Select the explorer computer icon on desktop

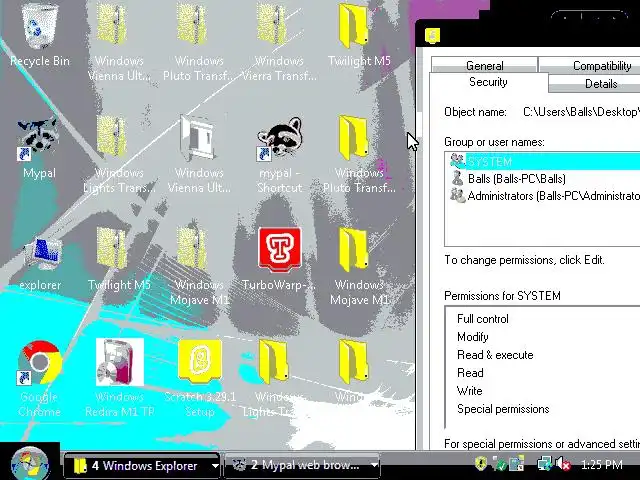[42, 254]
